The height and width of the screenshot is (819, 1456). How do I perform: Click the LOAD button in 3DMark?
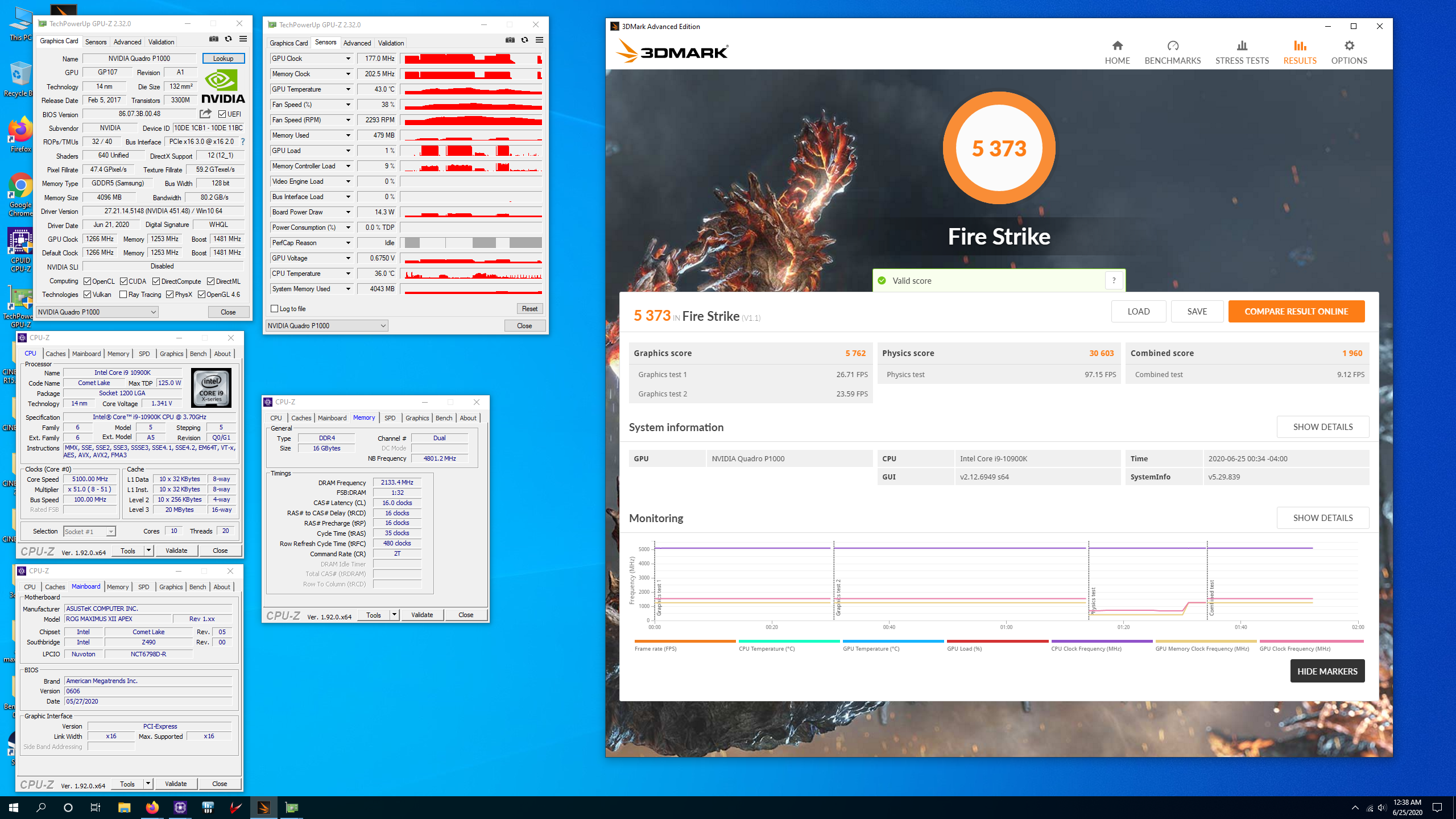tap(1138, 311)
